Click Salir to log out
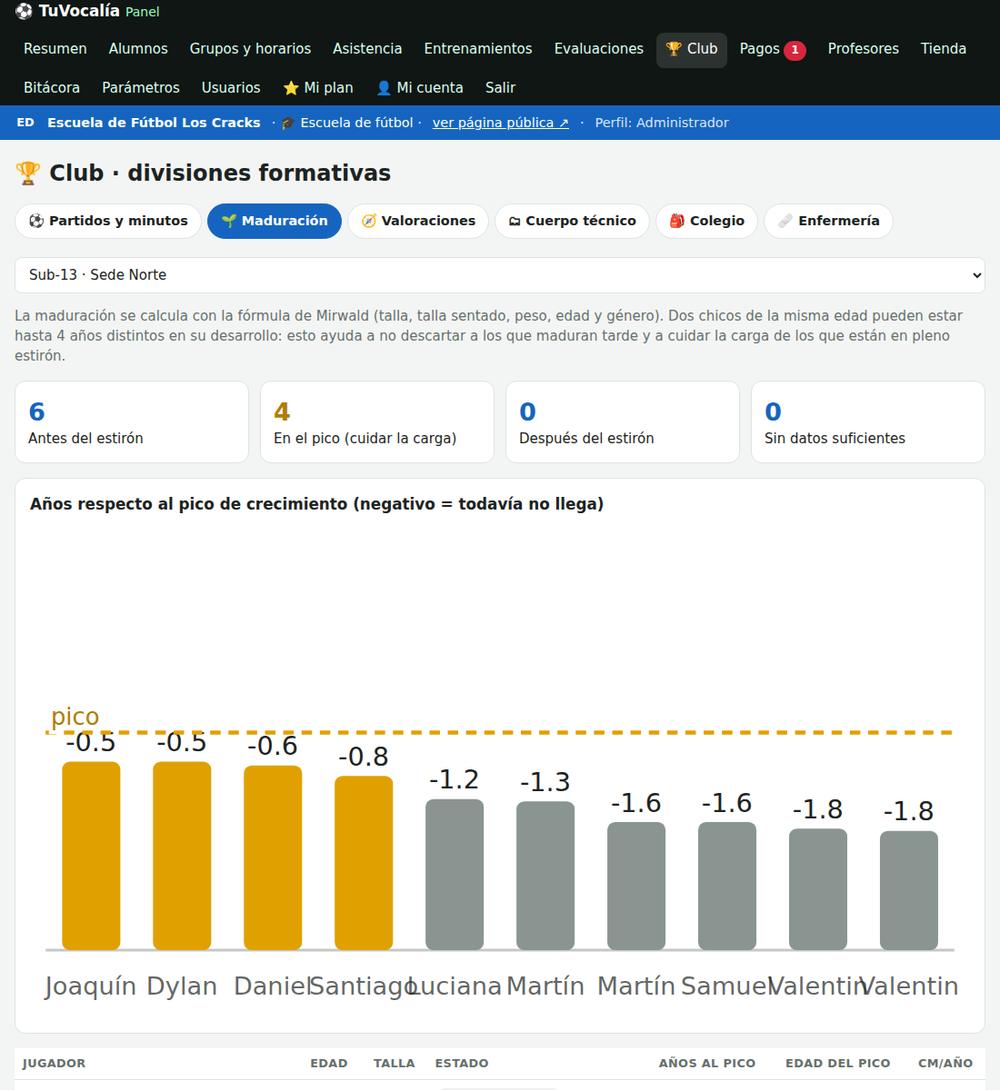The image size is (1000, 1090). click(500, 88)
